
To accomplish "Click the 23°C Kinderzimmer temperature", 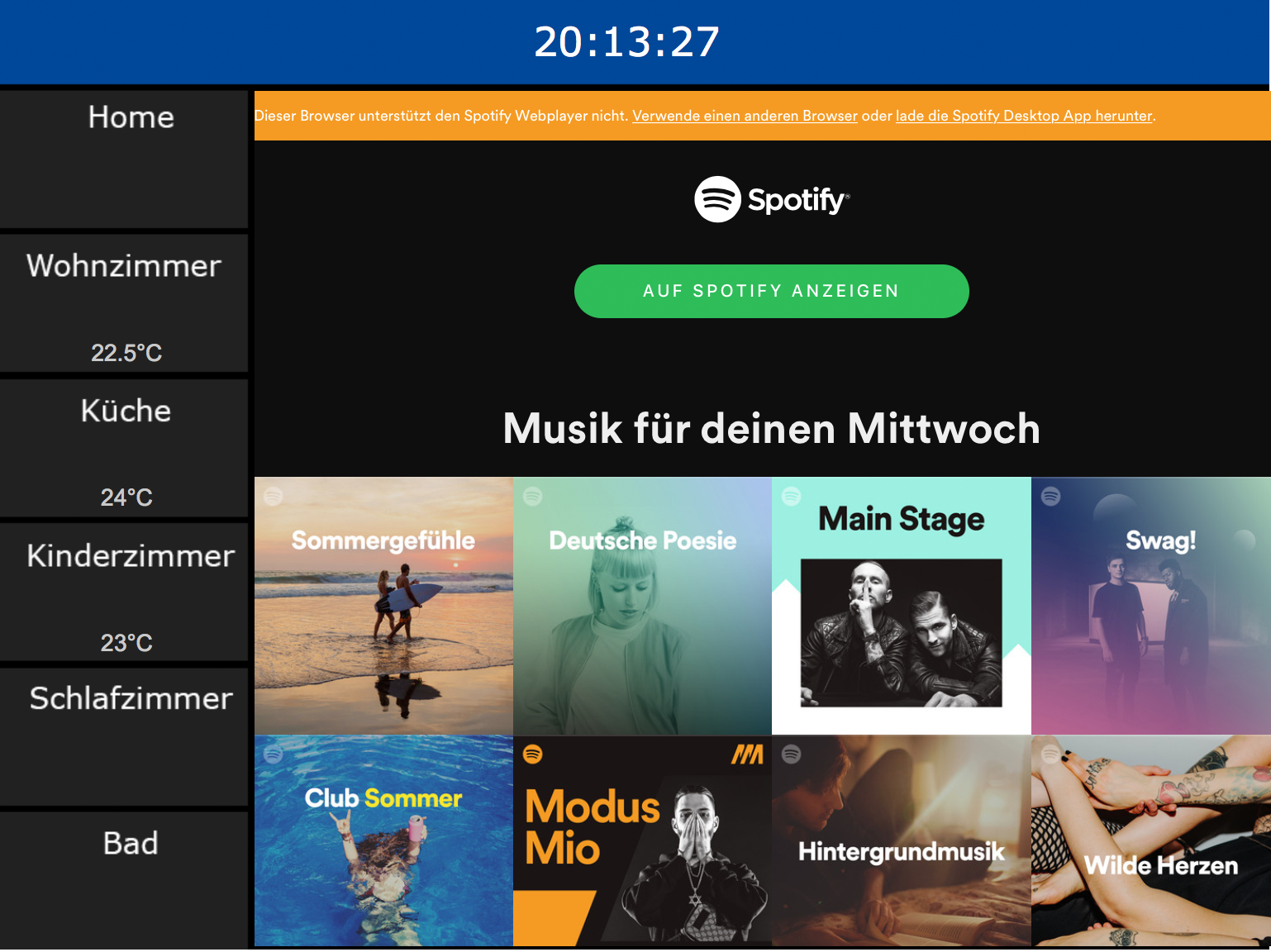I will pos(126,643).
